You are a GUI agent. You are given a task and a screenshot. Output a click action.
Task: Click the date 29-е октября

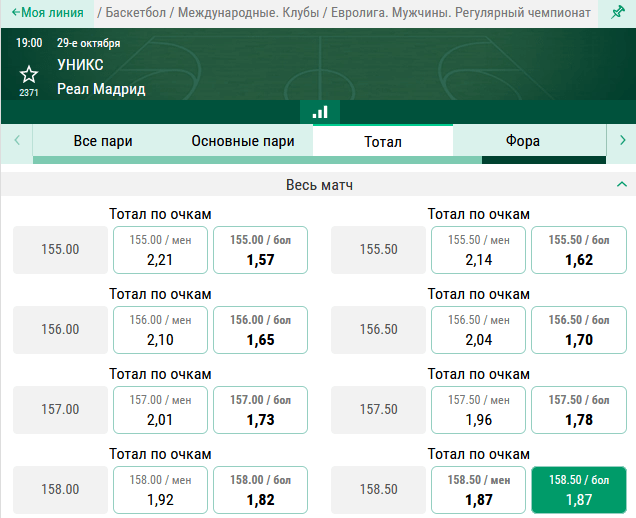click(88, 43)
